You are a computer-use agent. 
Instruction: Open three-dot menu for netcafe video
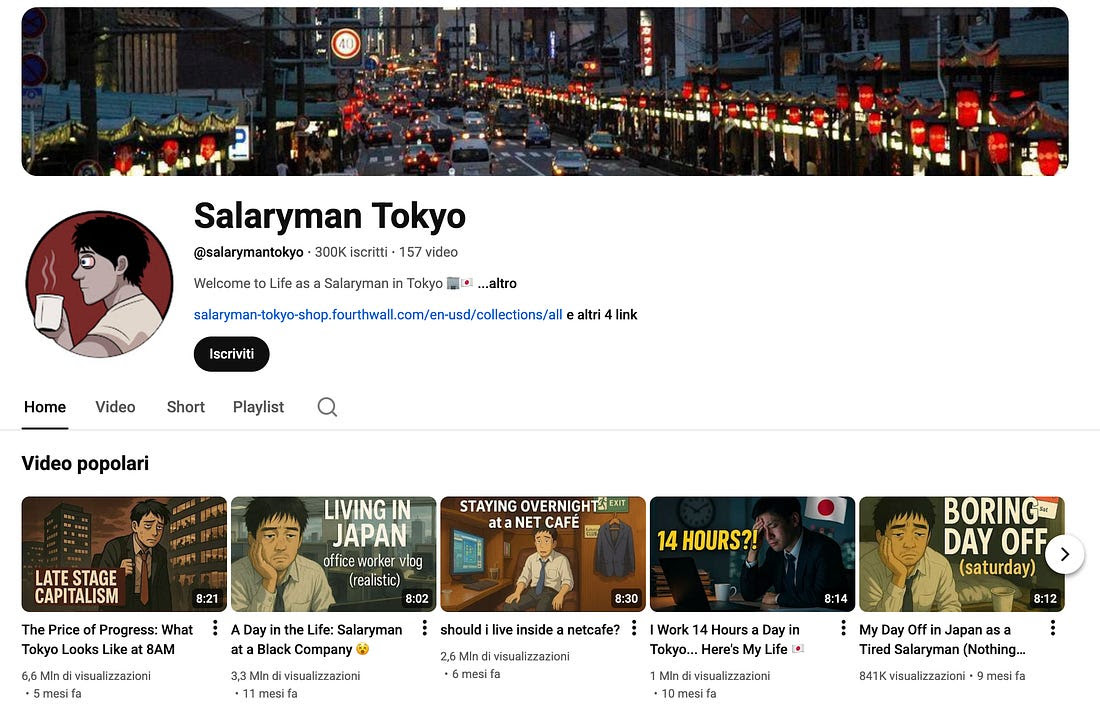(634, 629)
